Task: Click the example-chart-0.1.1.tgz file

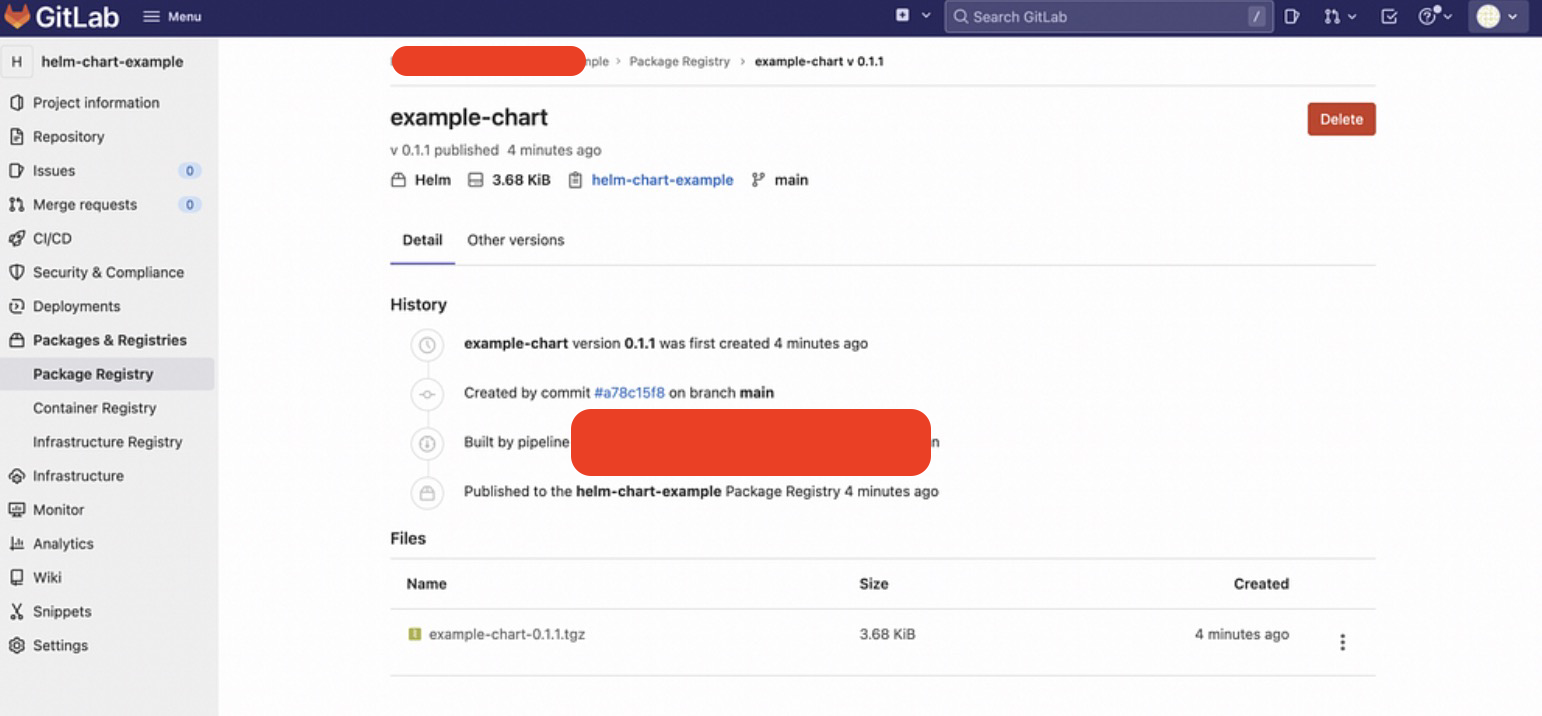Action: (507, 634)
